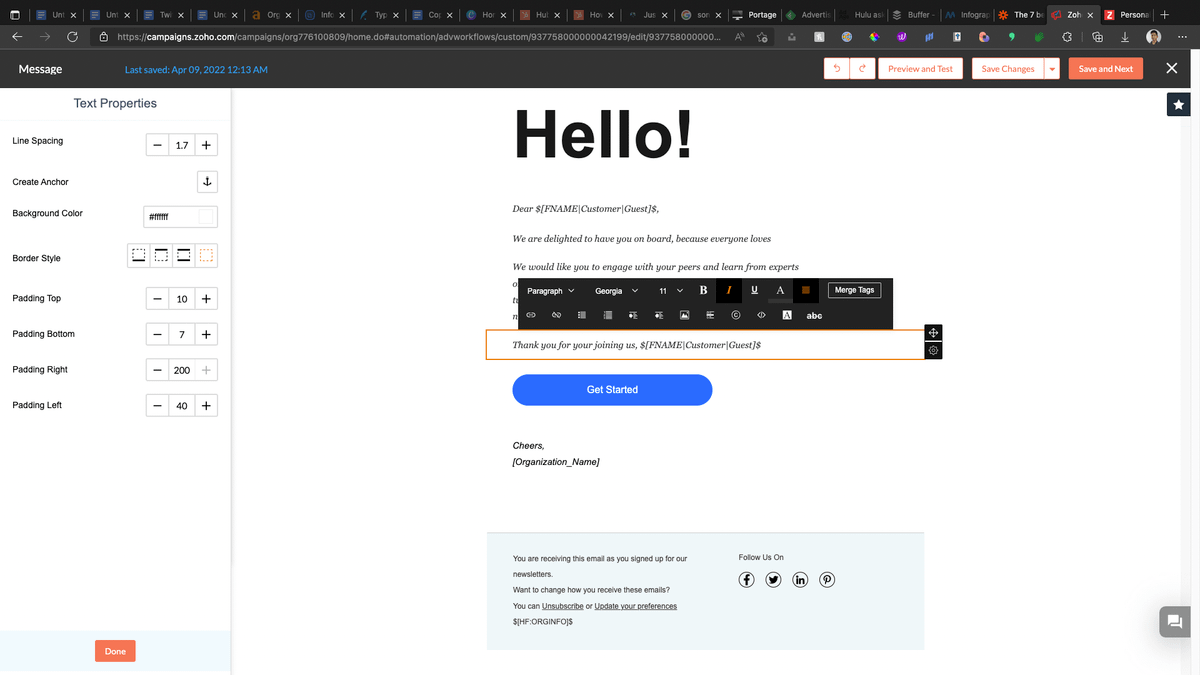Toggle Italic formatting off
This screenshot has height=675, width=1200.
pyautogui.click(x=729, y=290)
